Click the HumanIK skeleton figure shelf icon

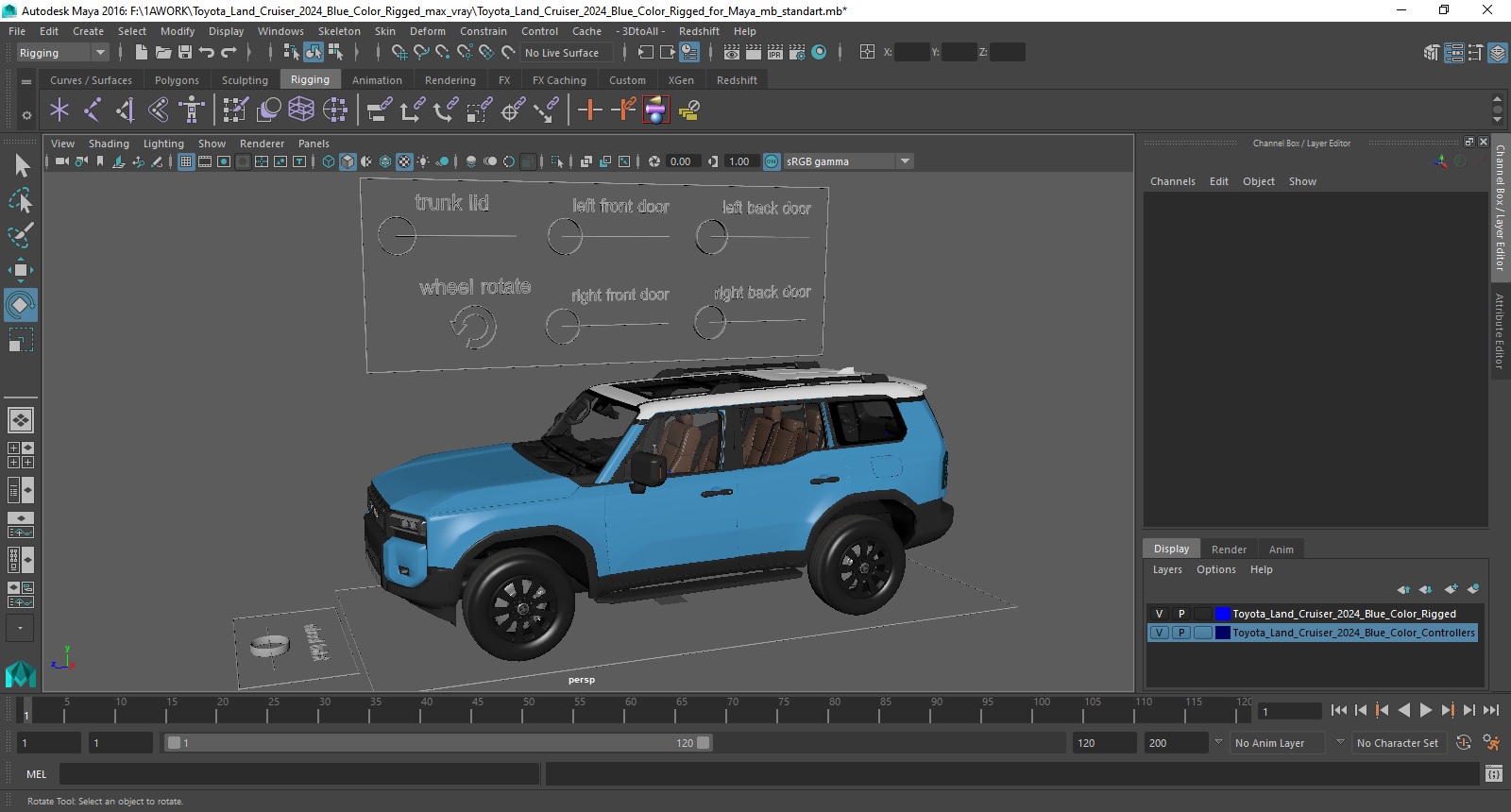point(192,110)
